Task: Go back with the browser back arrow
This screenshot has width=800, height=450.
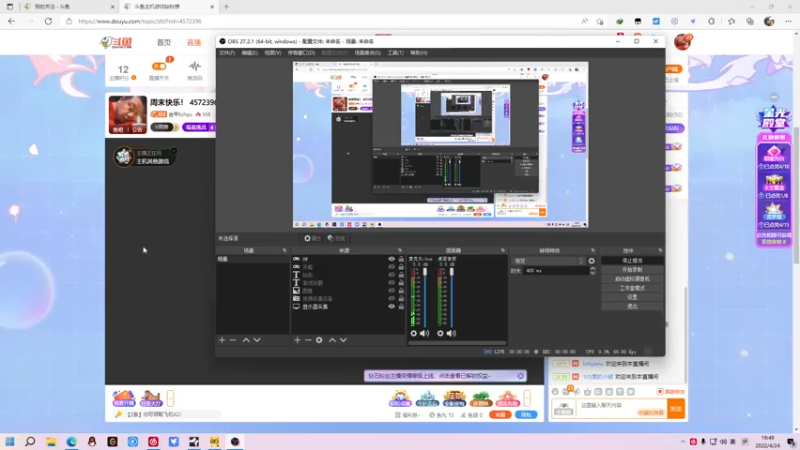Action: (x=12, y=21)
